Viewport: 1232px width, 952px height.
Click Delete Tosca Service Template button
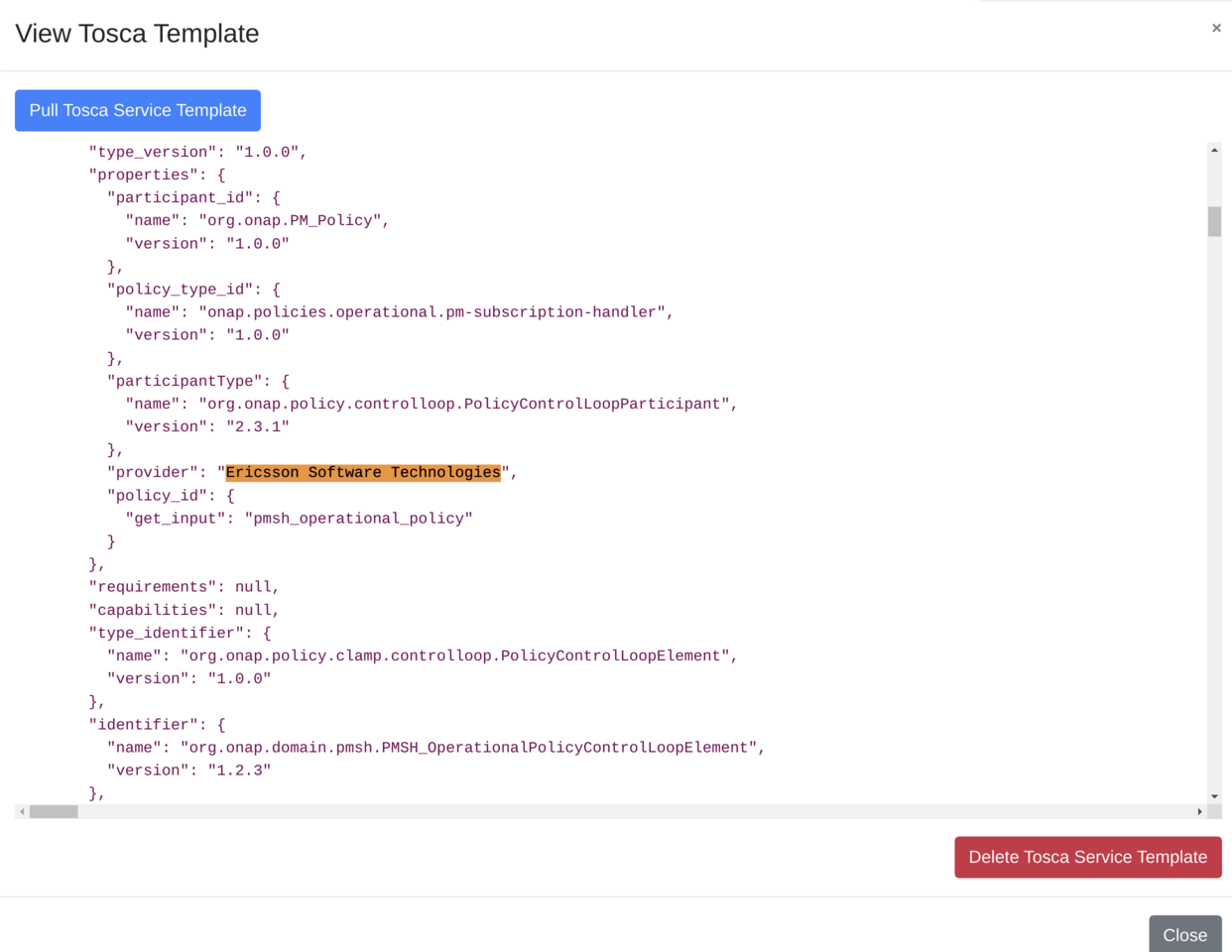1087,857
